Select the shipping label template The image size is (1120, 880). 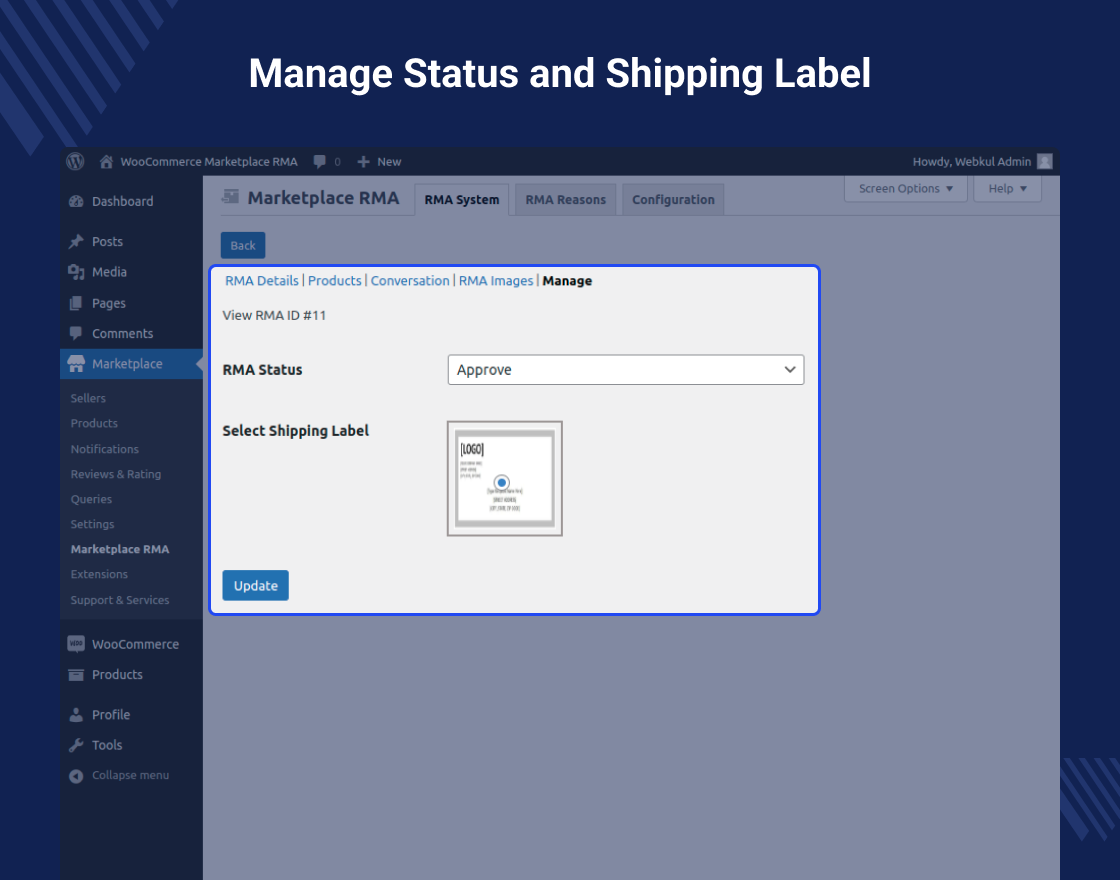tap(504, 478)
